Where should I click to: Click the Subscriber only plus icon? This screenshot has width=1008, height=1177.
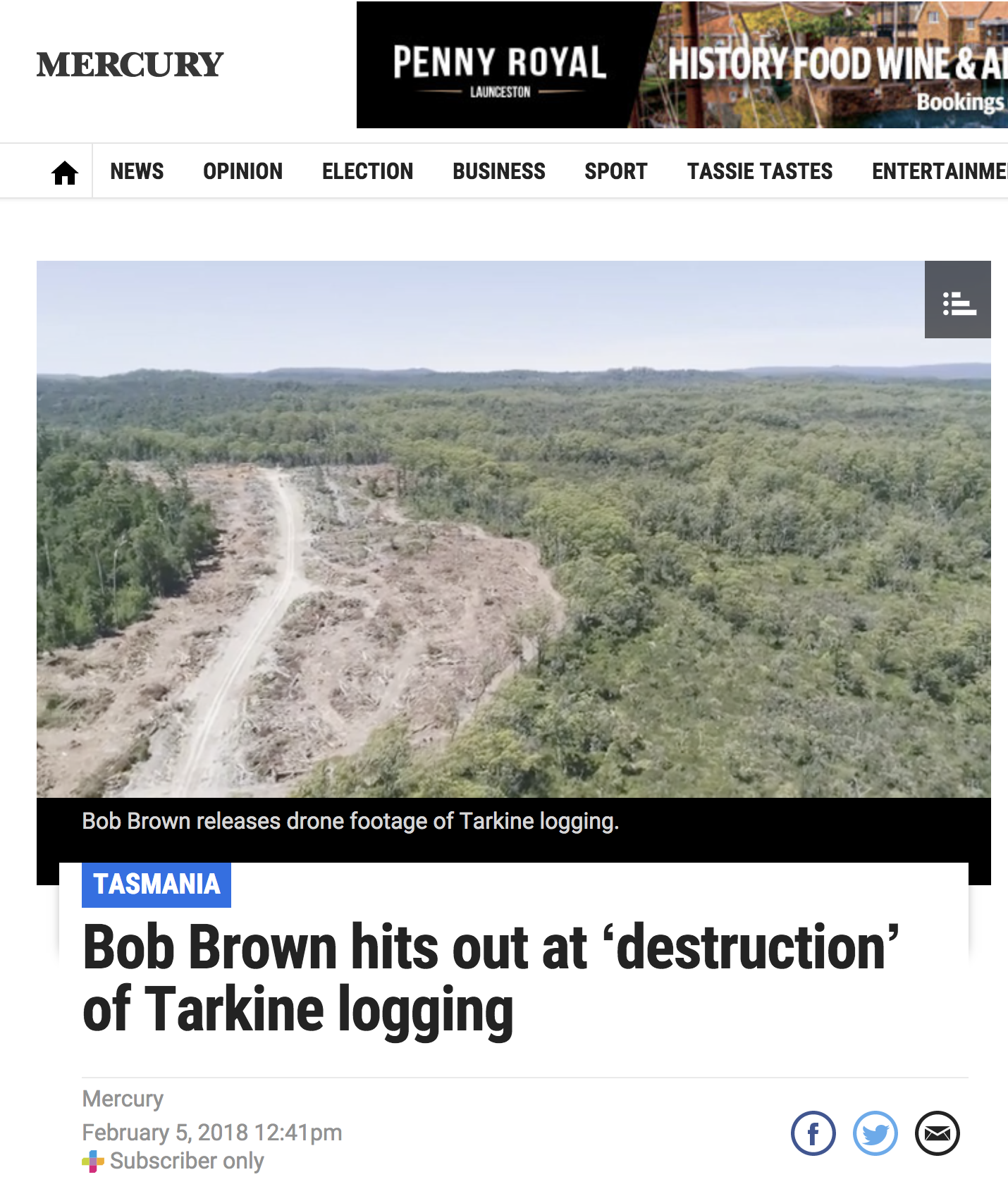point(93,1161)
